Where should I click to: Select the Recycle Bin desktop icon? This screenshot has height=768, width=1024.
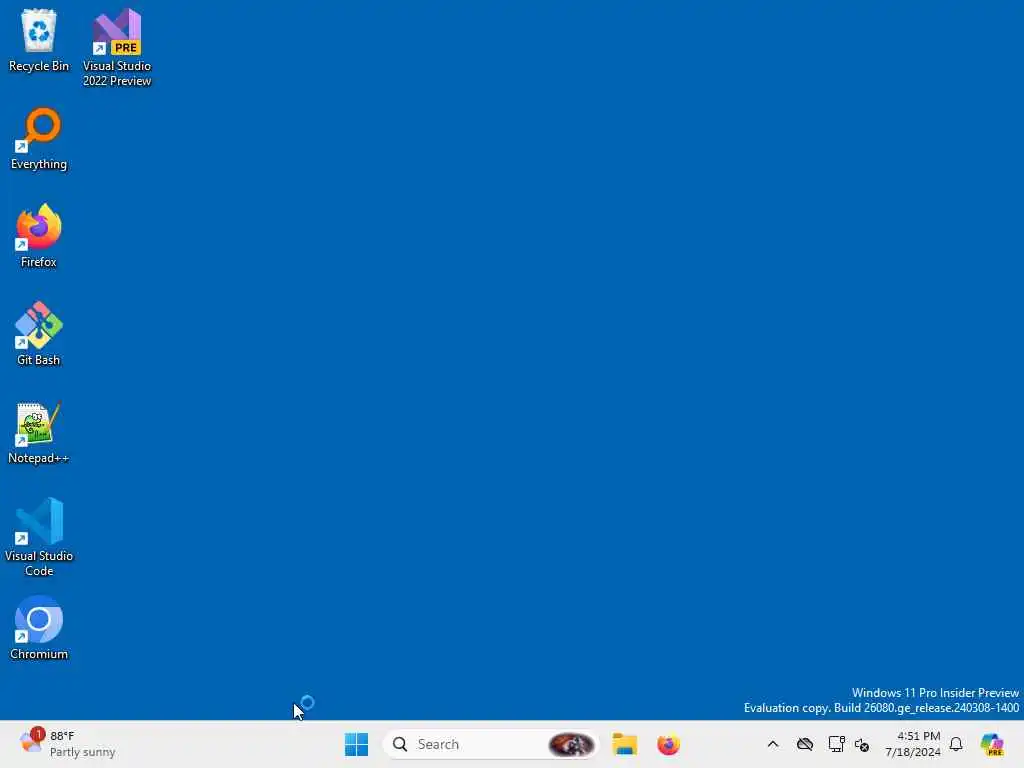[x=39, y=40]
